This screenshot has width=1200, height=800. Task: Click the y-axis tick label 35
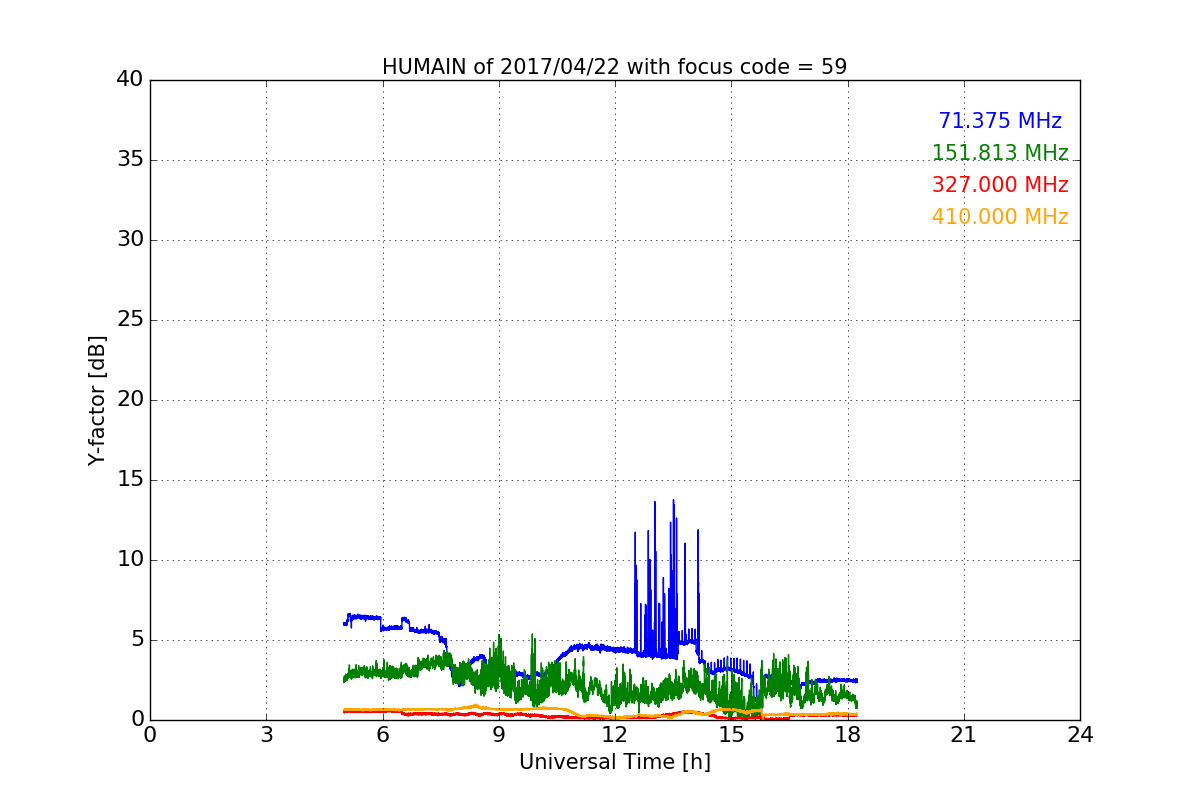coord(130,160)
